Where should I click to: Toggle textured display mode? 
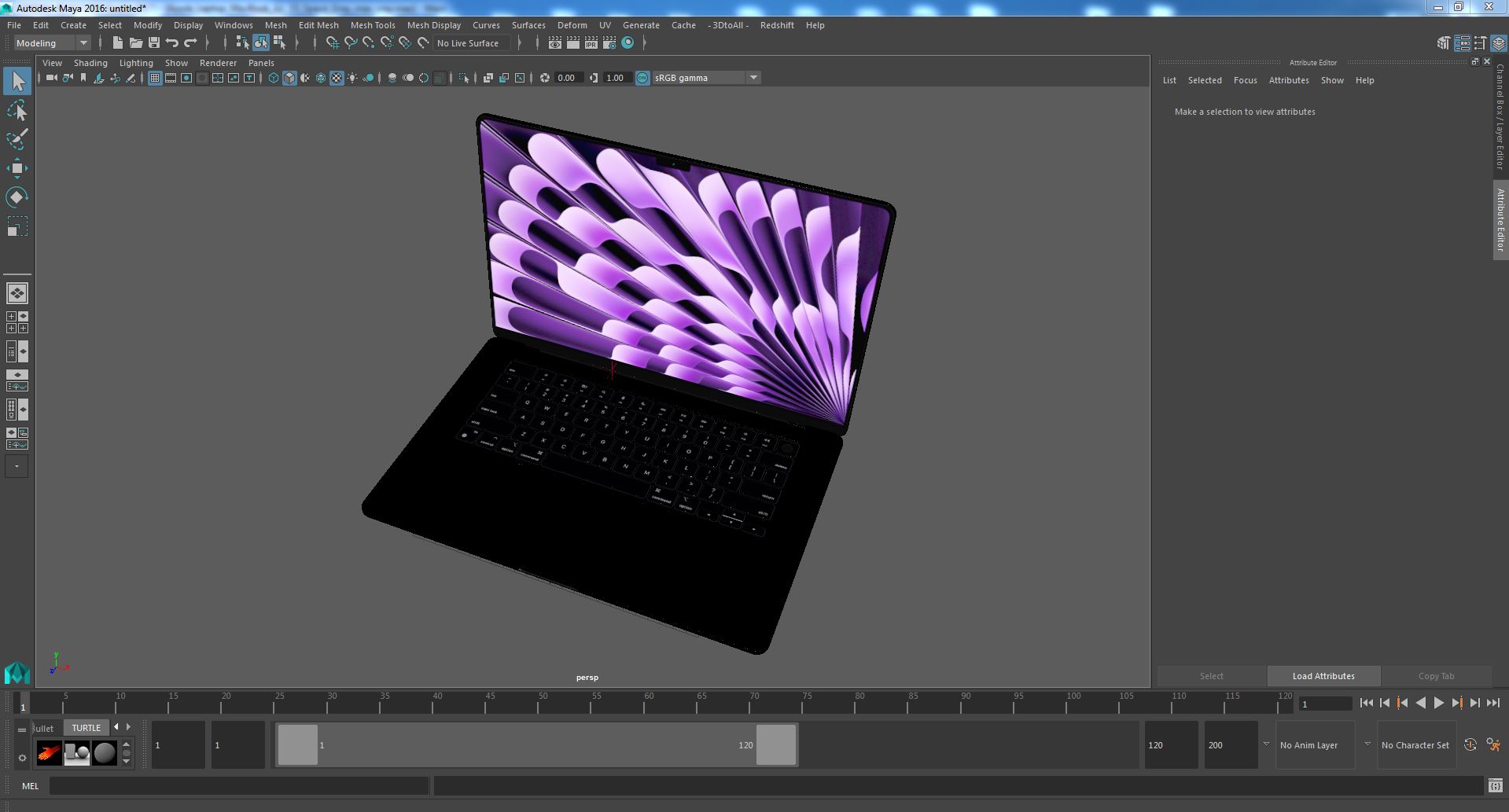click(337, 78)
